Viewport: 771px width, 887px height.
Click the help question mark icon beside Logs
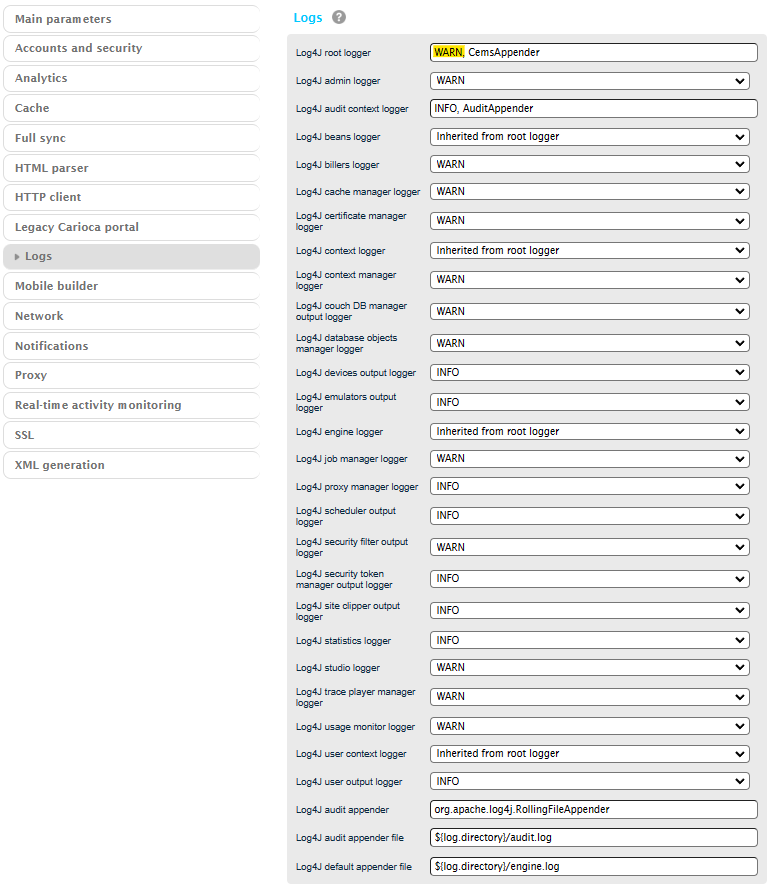point(339,18)
